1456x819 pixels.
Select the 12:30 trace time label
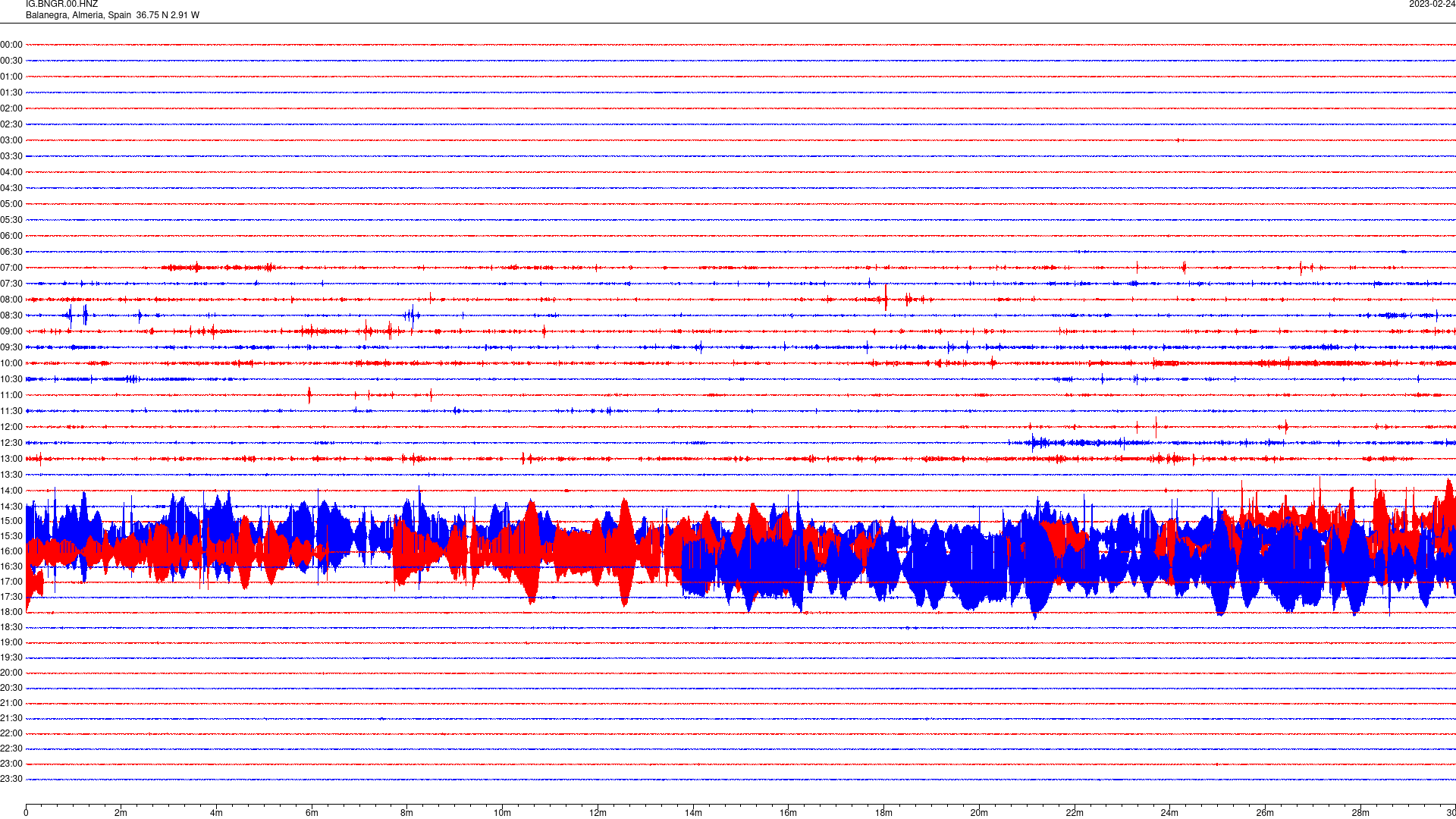[11, 443]
